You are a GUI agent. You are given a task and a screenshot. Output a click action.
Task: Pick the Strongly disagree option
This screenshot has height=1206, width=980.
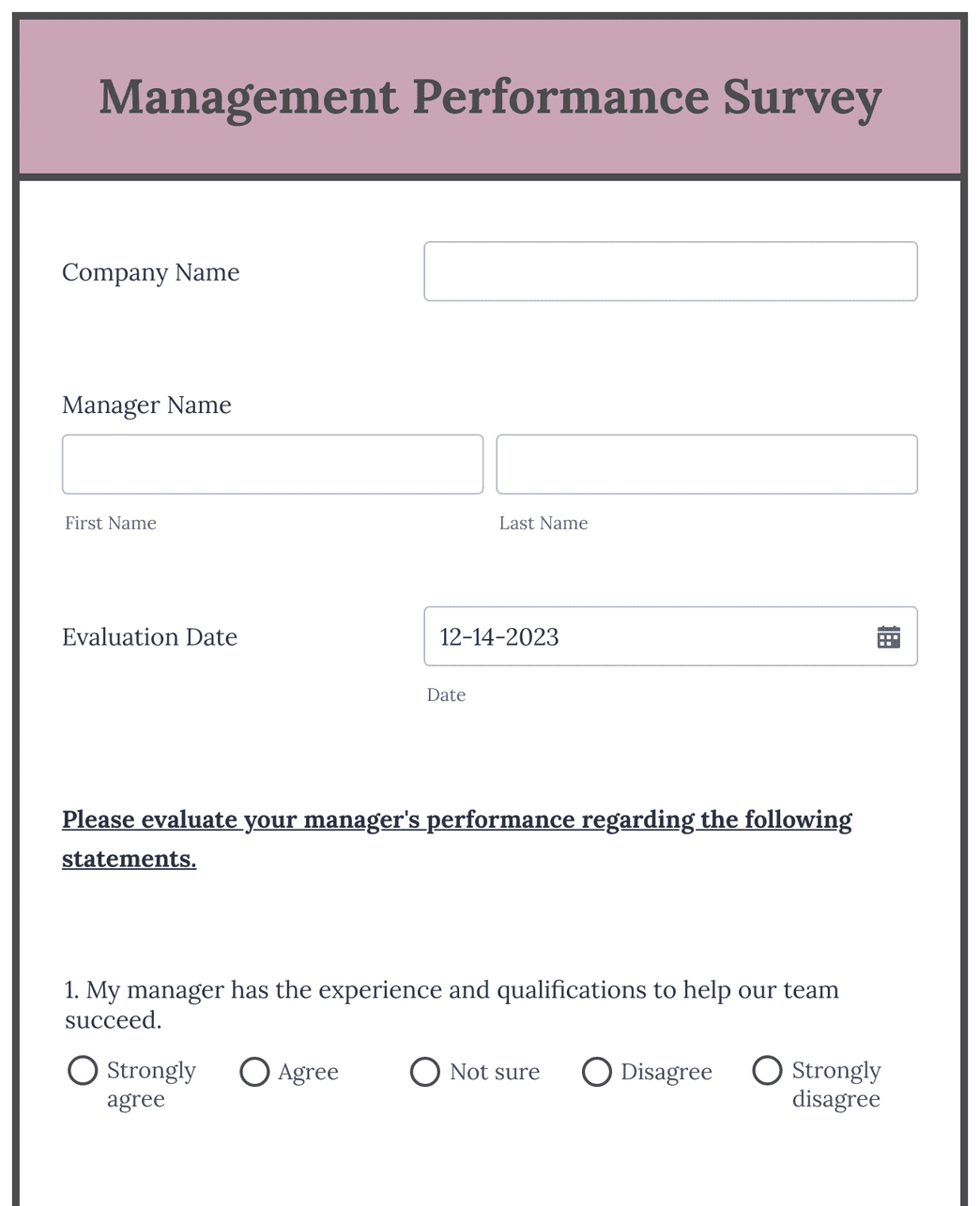point(767,1071)
